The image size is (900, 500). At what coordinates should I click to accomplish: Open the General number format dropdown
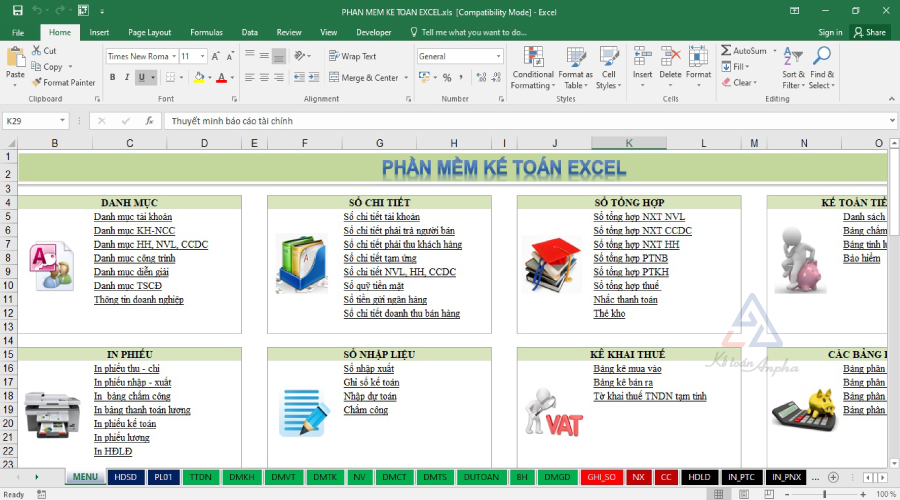tap(498, 56)
